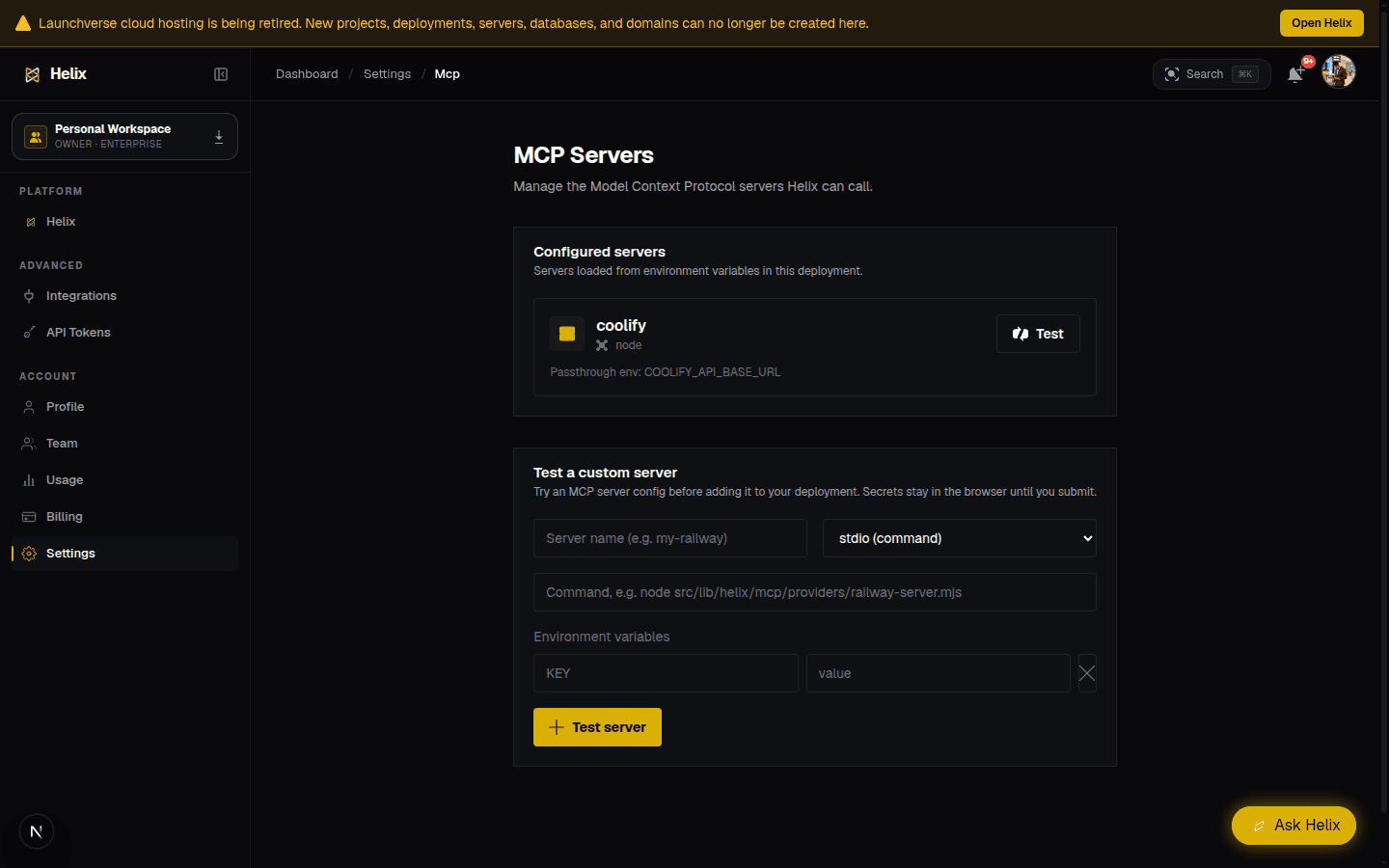
Task: Click the coolify server yellow icon
Action: (567, 334)
